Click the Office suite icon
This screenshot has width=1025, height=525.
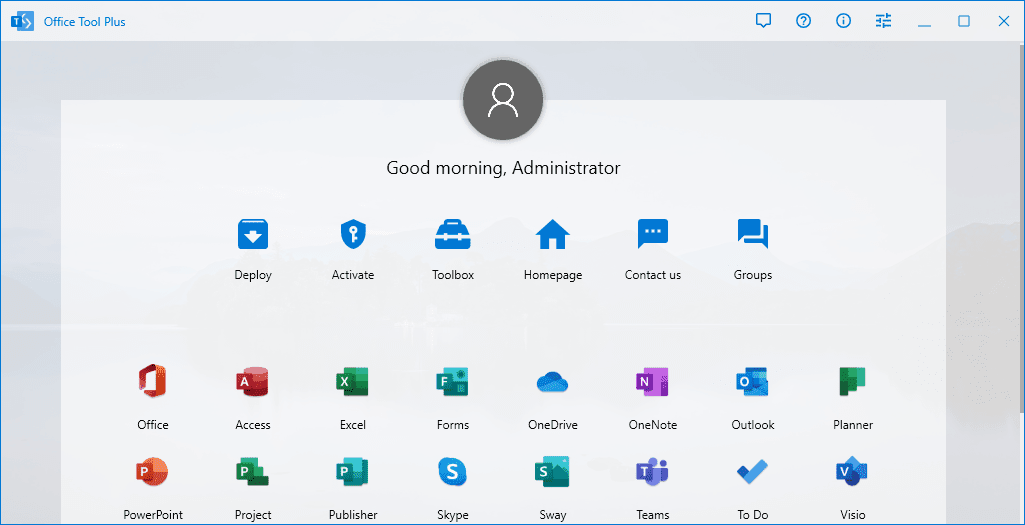pyautogui.click(x=153, y=382)
